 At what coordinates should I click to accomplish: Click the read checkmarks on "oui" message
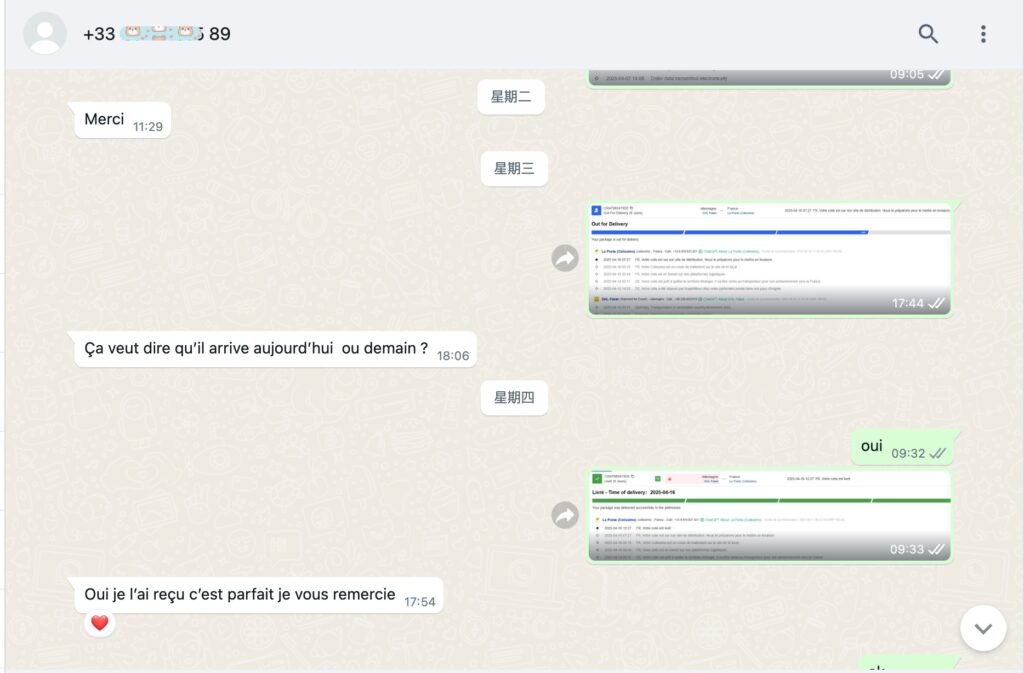click(937, 453)
